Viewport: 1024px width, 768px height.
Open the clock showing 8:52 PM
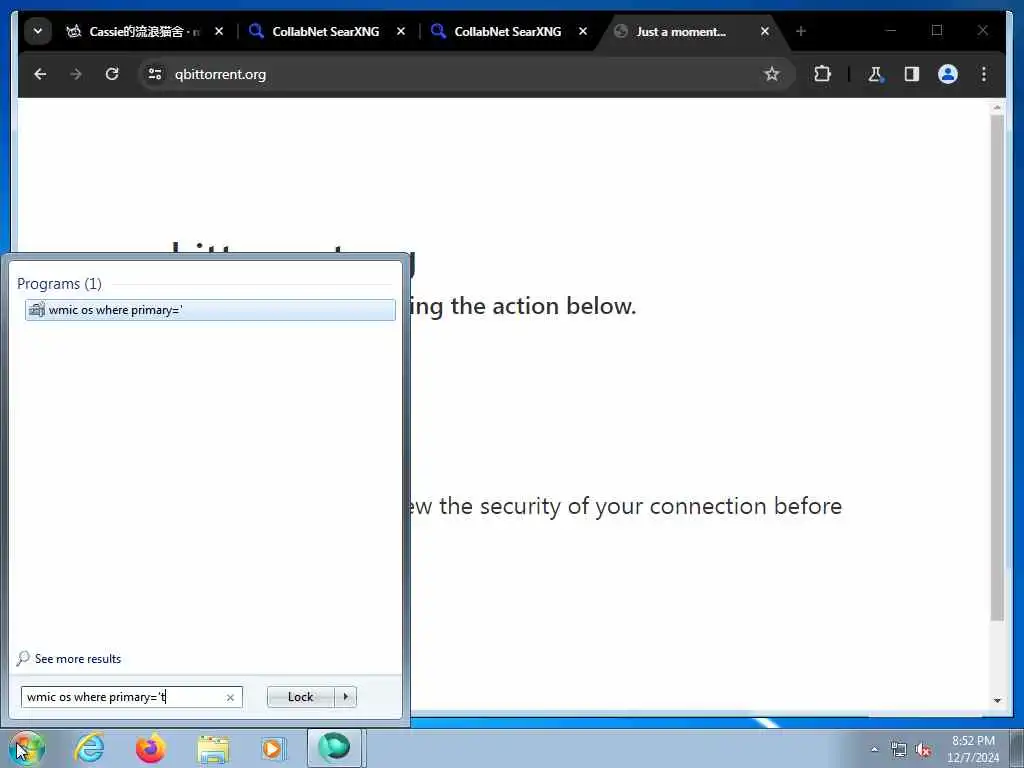[973, 749]
